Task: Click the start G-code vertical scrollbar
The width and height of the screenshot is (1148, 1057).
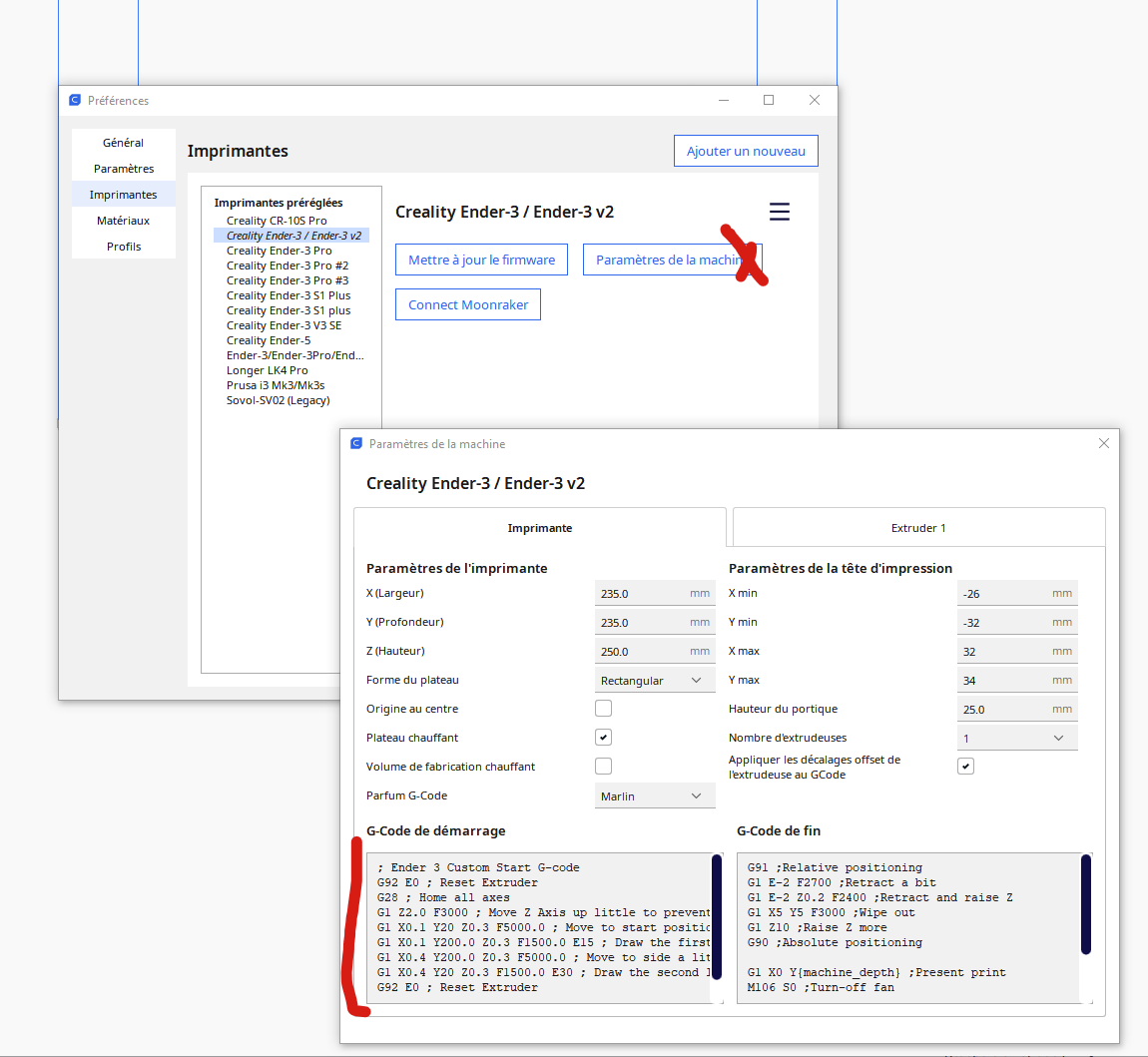Action: [x=717, y=916]
